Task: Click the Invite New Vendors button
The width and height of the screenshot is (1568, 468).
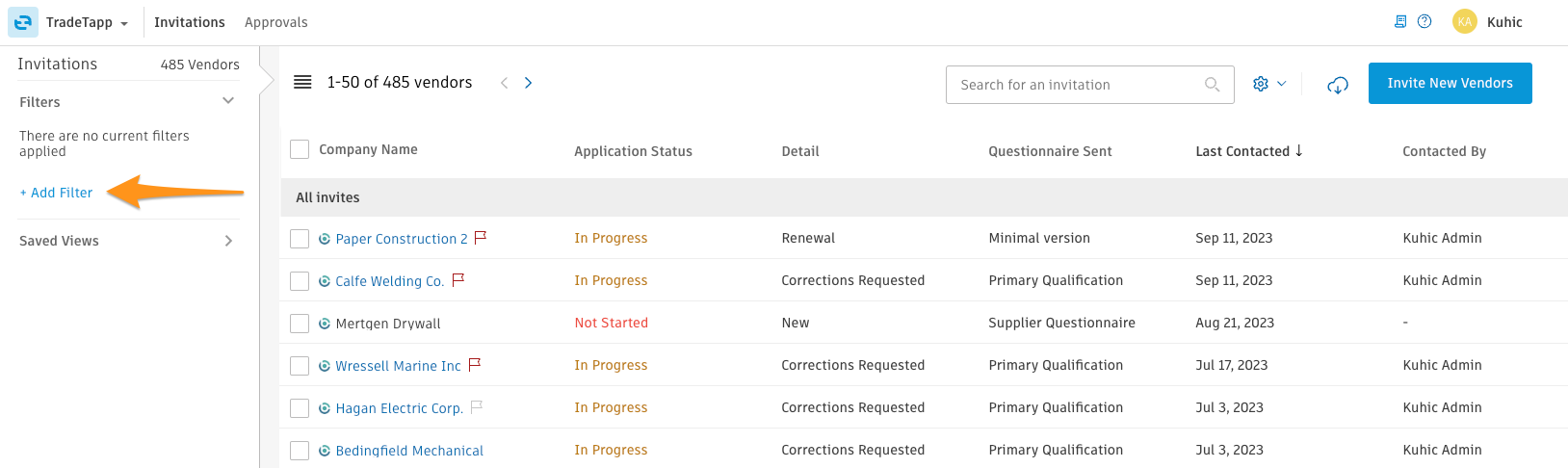Action: click(1450, 84)
